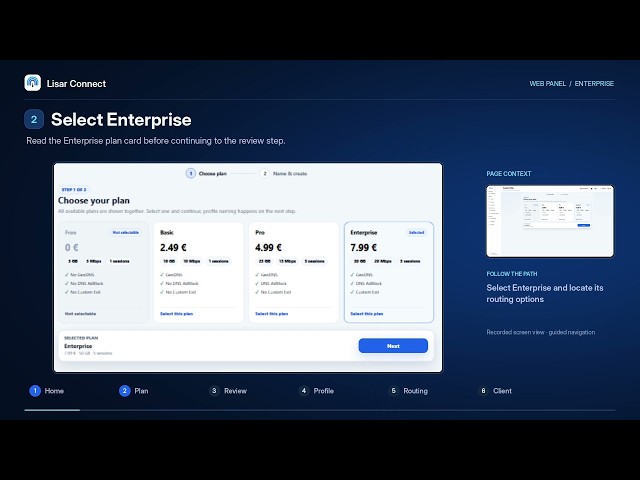
Task: Click the Lisar Connect logo icon
Action: tap(33, 83)
